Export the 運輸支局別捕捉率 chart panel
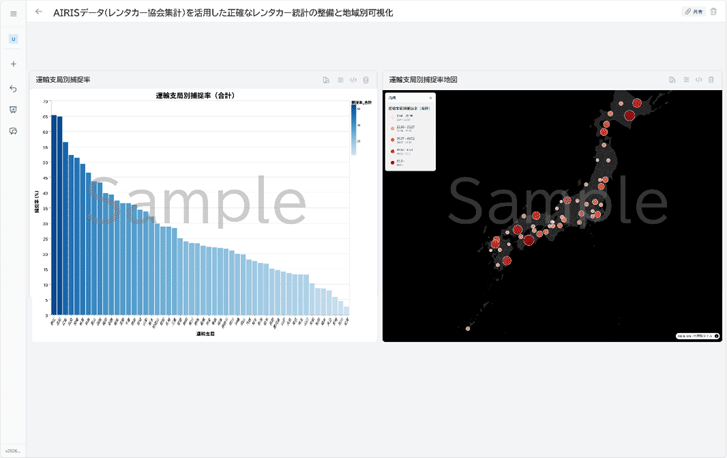 (x=327, y=80)
